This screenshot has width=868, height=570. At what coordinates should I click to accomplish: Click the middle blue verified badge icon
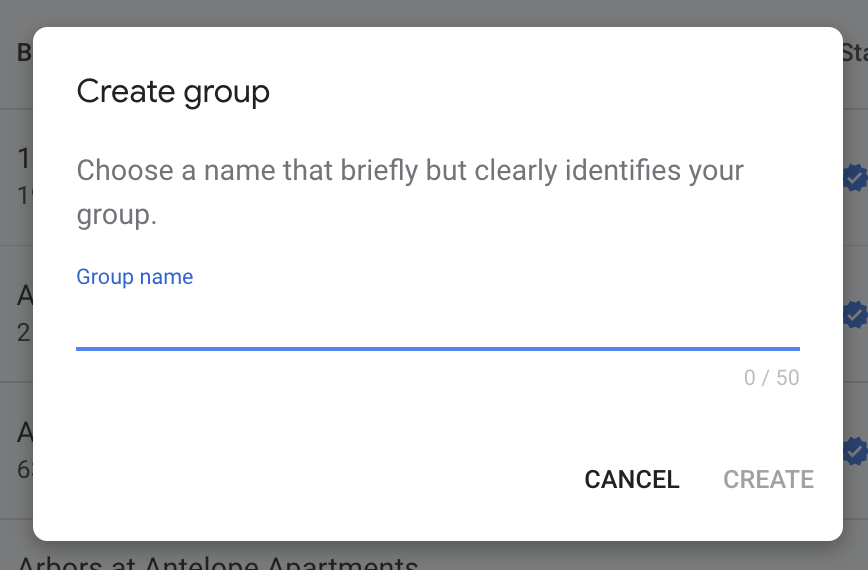(x=855, y=315)
